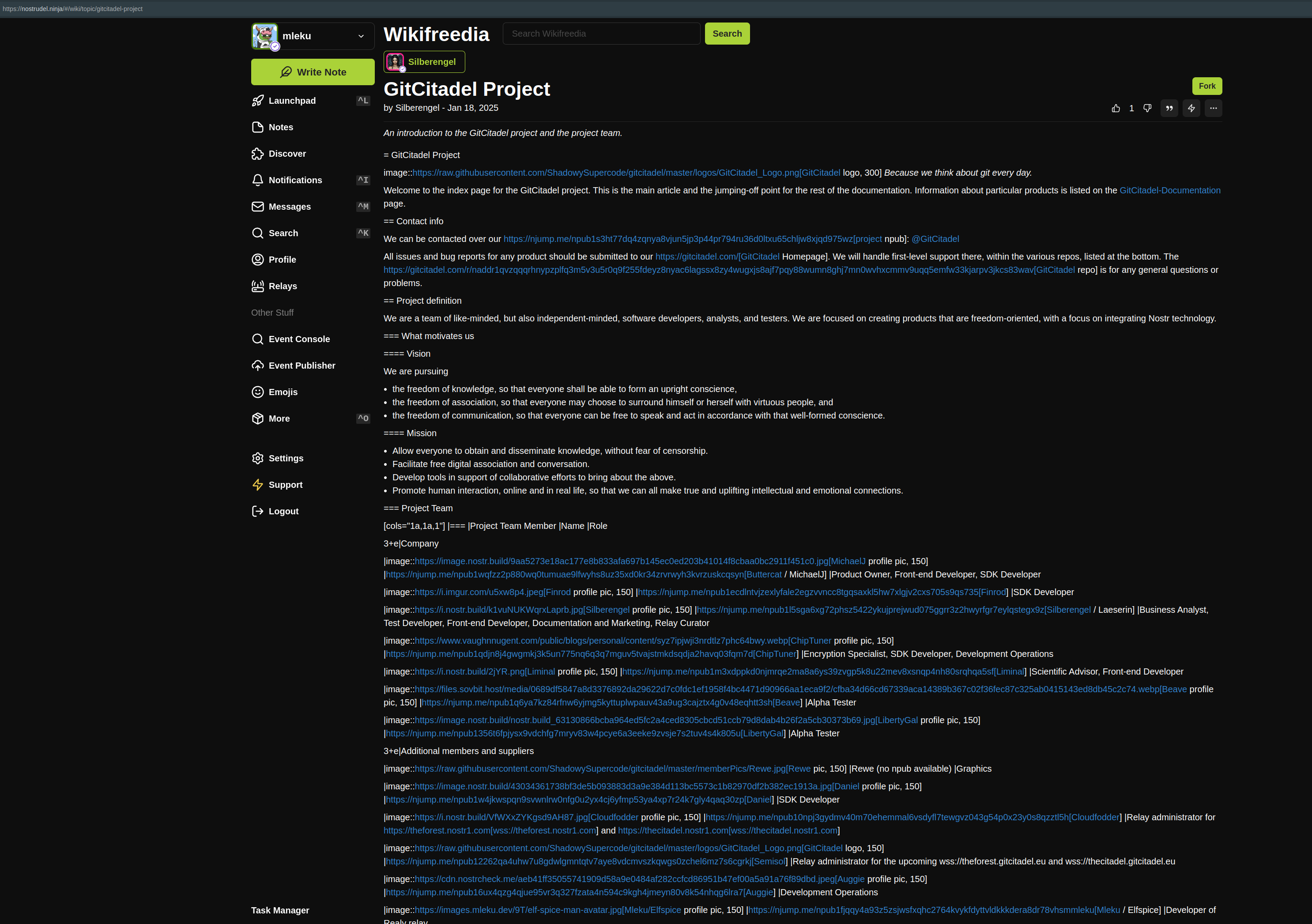Select the 'by Silberengel - Jan 18, 2025' byline
Screen dimensions: 1312x924
441,107
